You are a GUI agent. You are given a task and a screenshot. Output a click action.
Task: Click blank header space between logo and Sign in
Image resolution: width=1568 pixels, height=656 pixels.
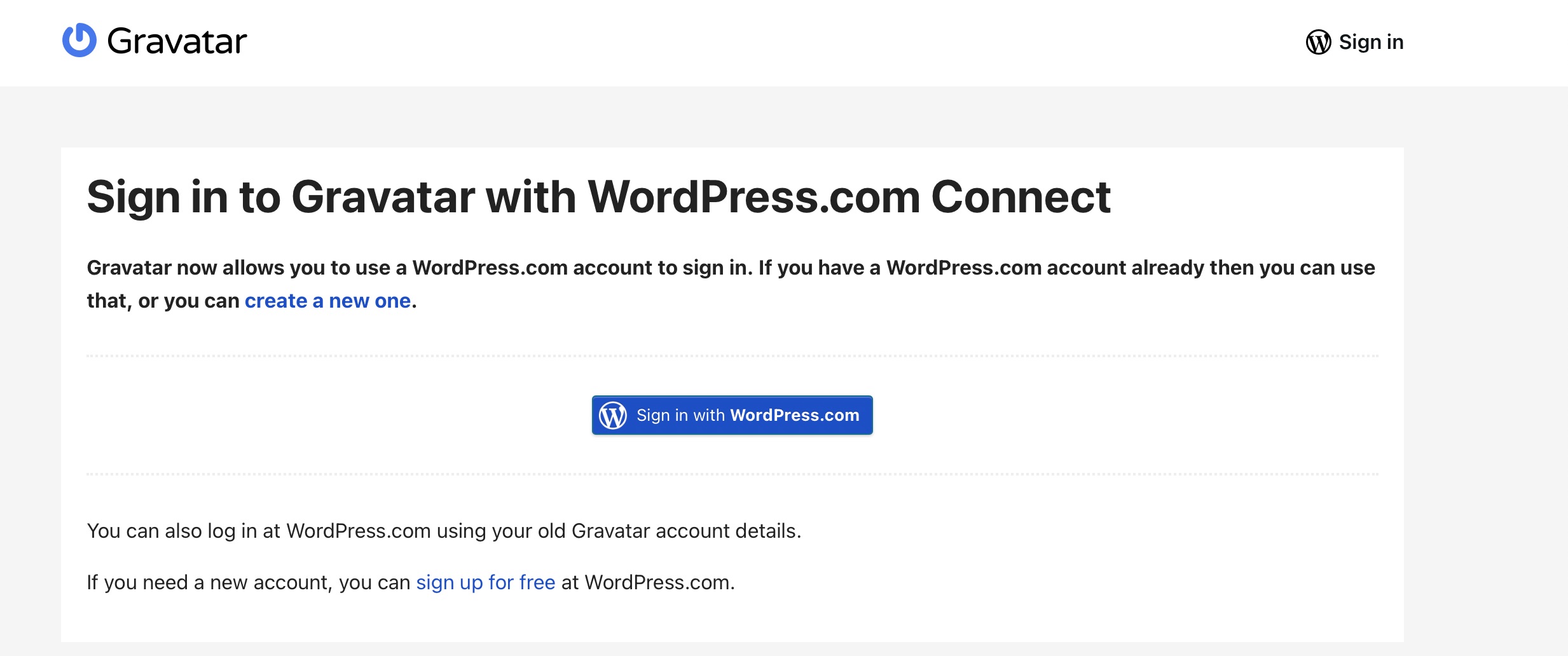click(763, 42)
